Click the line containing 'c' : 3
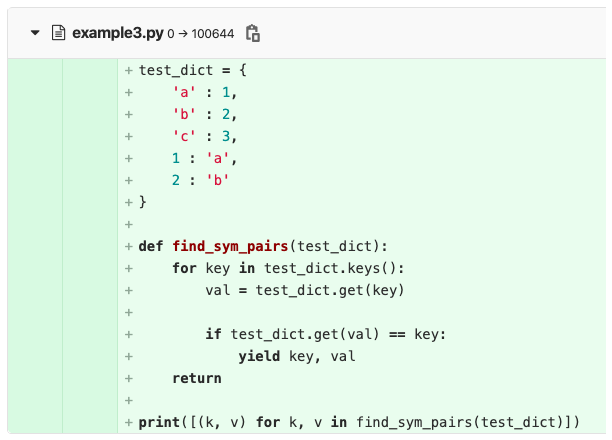Screen dimensions: 612x440 [x=204, y=137]
